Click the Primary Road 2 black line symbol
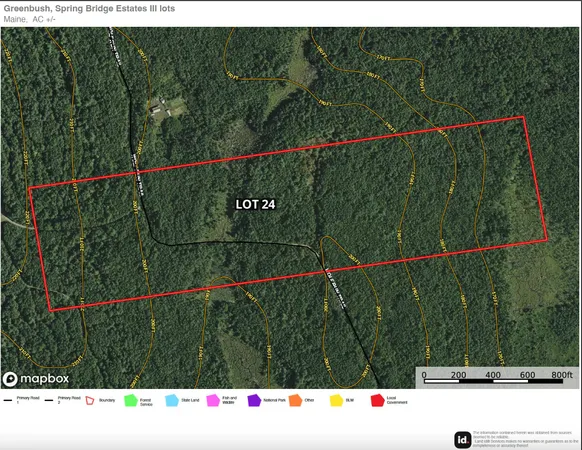582x450 pixels. click(x=49, y=401)
